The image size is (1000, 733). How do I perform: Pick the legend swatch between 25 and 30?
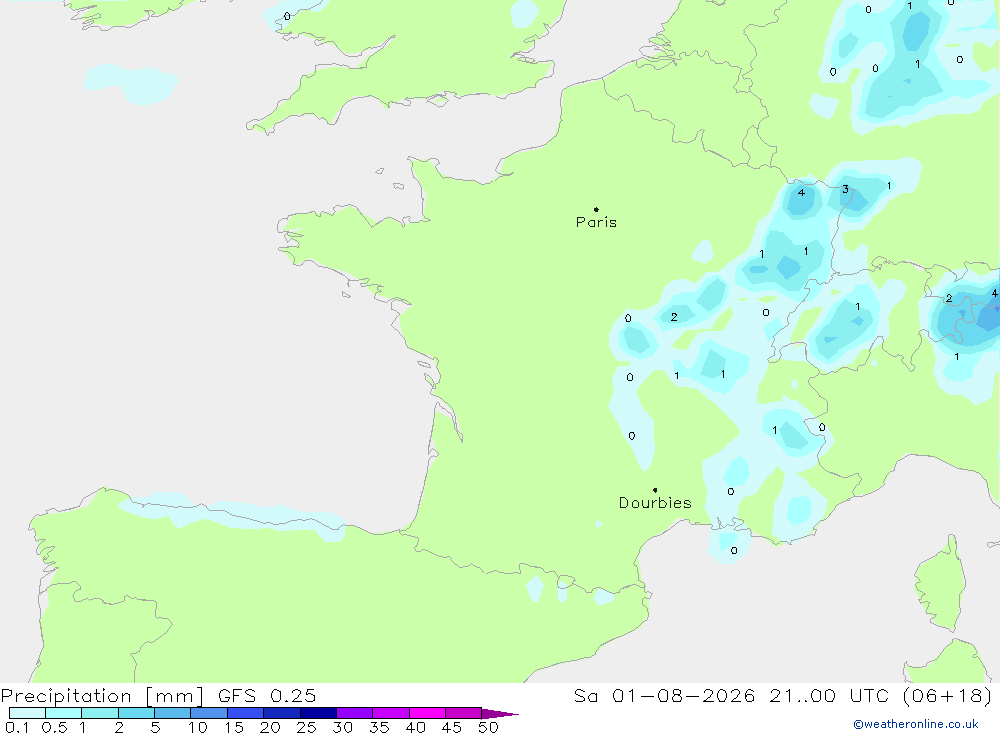click(x=318, y=713)
